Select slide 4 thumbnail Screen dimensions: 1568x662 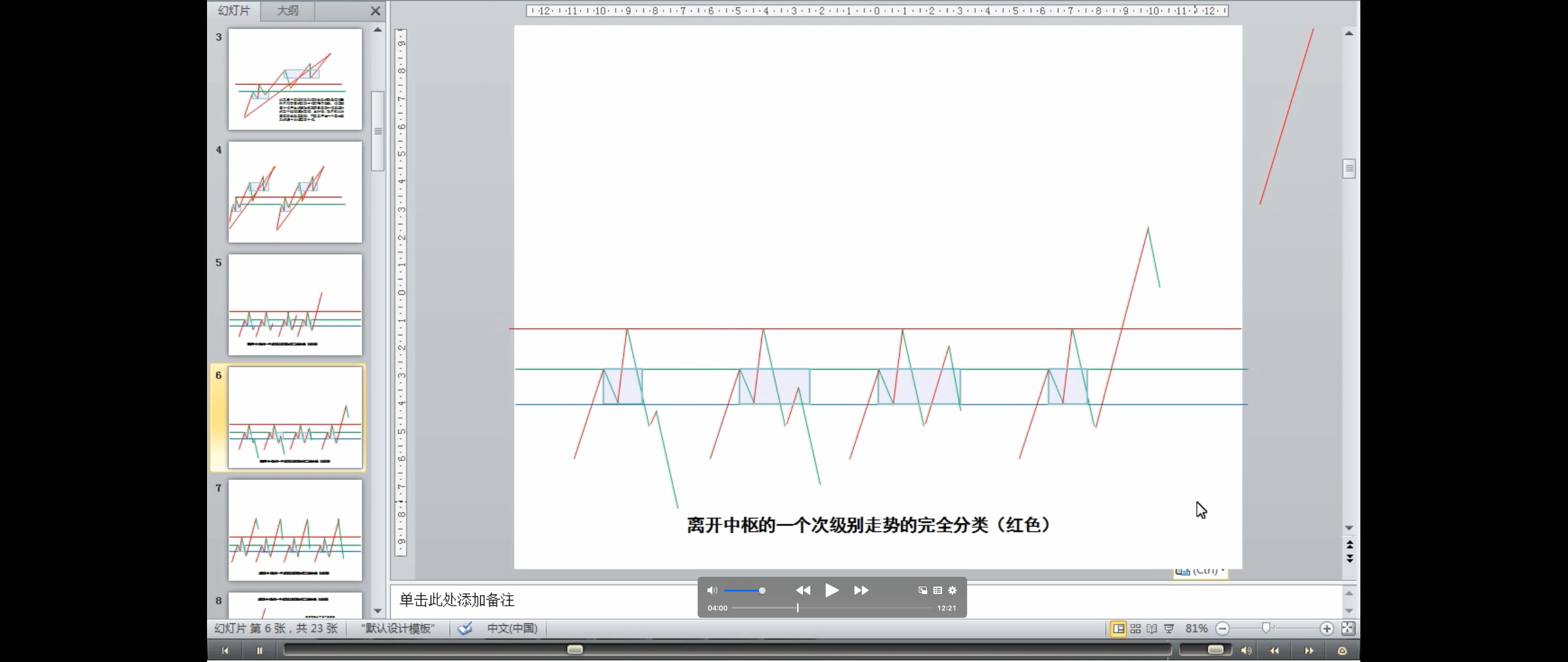295,192
